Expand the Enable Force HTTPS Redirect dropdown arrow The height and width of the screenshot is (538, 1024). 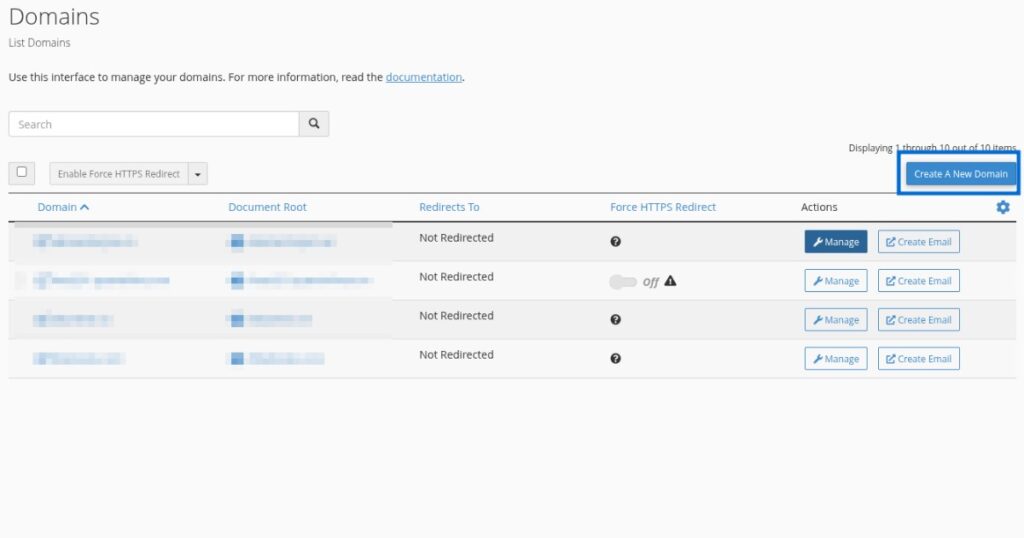(197, 174)
